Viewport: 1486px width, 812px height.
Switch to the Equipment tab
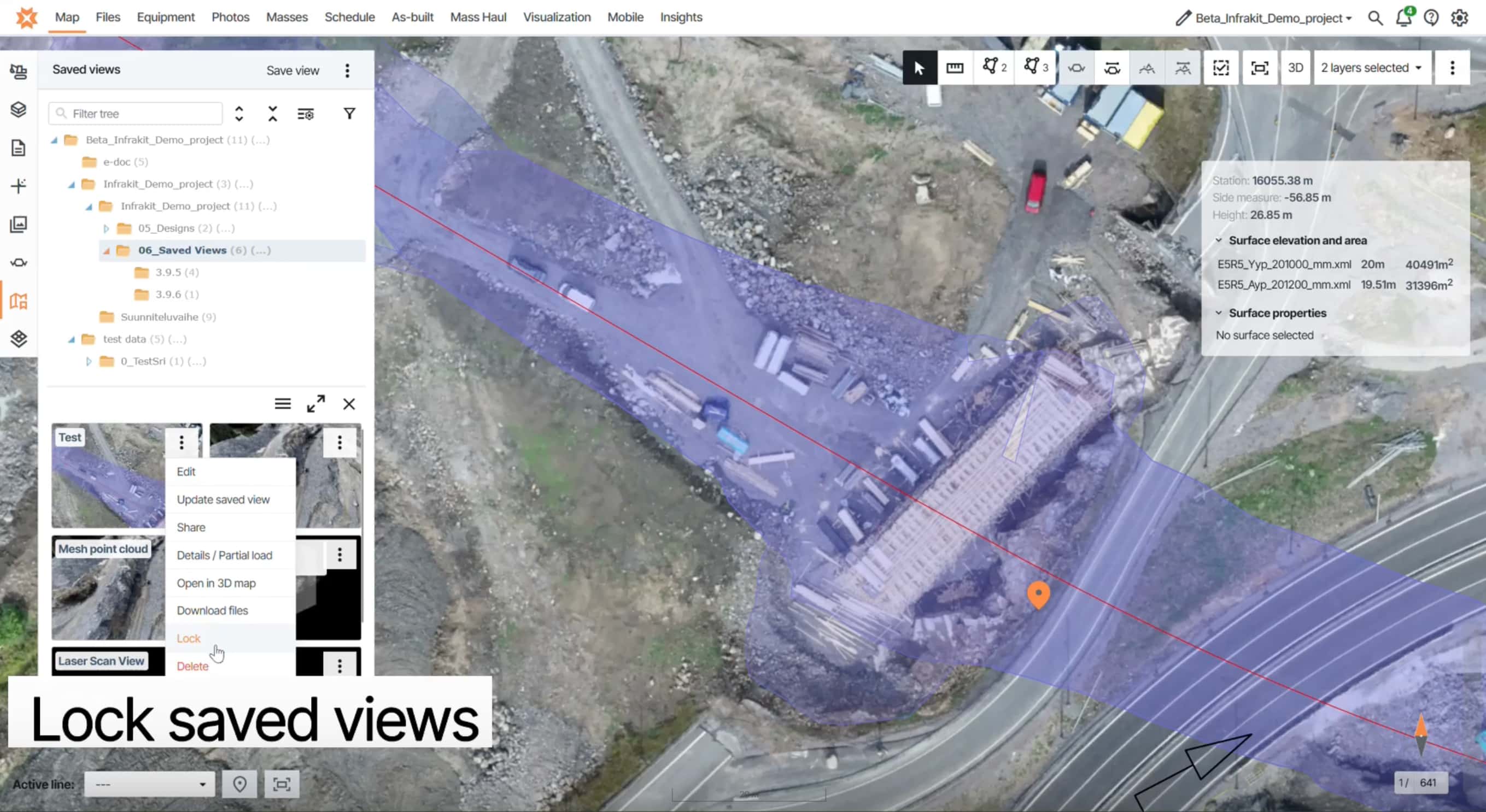(x=166, y=17)
